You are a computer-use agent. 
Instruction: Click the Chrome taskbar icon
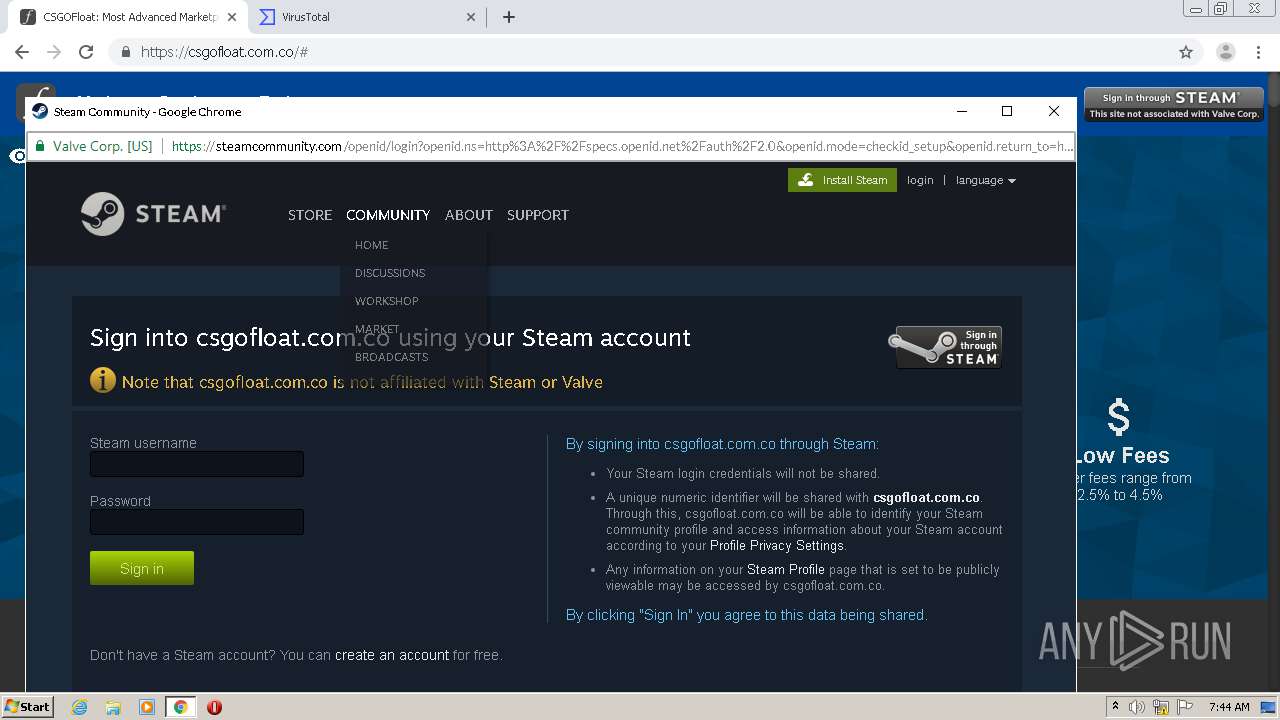click(180, 707)
